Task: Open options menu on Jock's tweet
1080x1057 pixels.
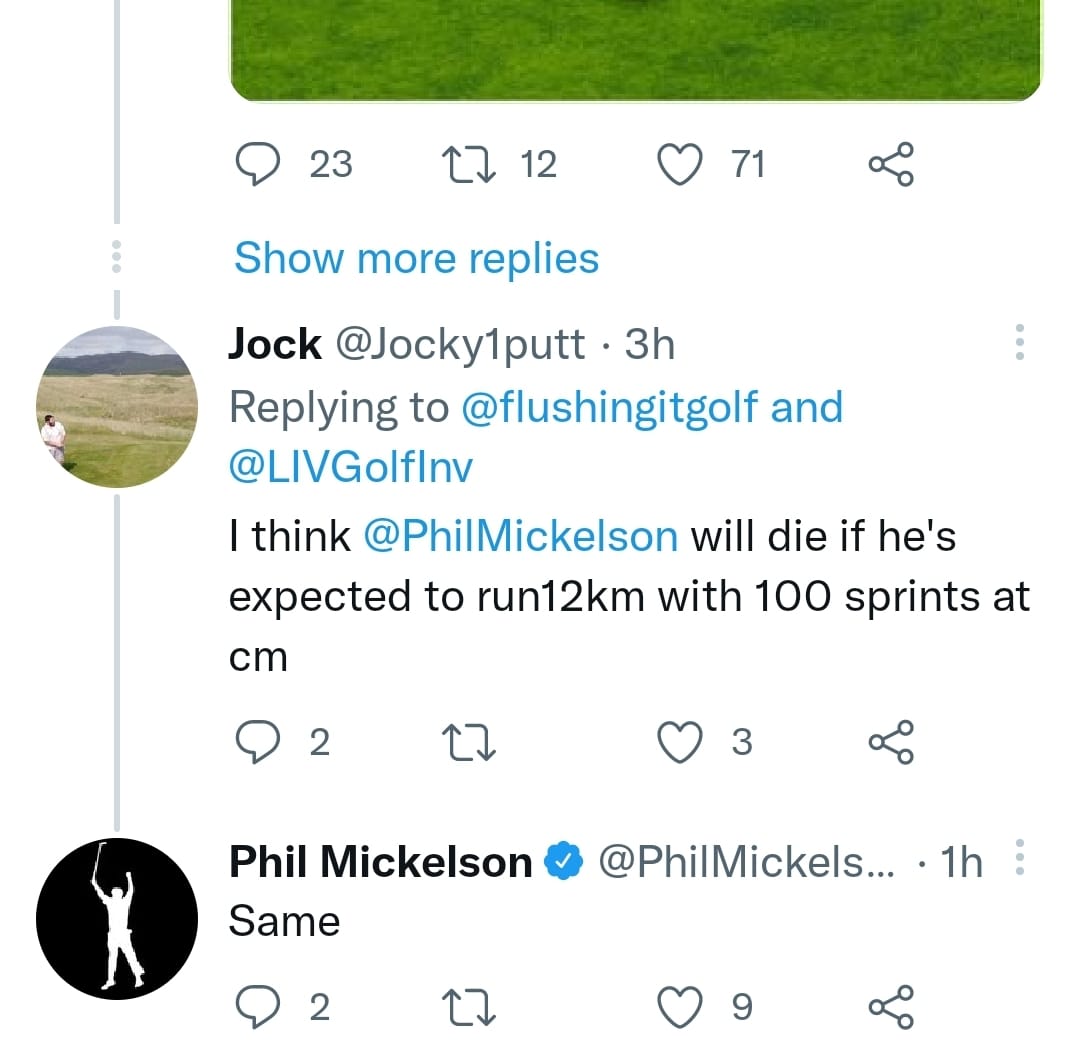Action: point(1020,342)
